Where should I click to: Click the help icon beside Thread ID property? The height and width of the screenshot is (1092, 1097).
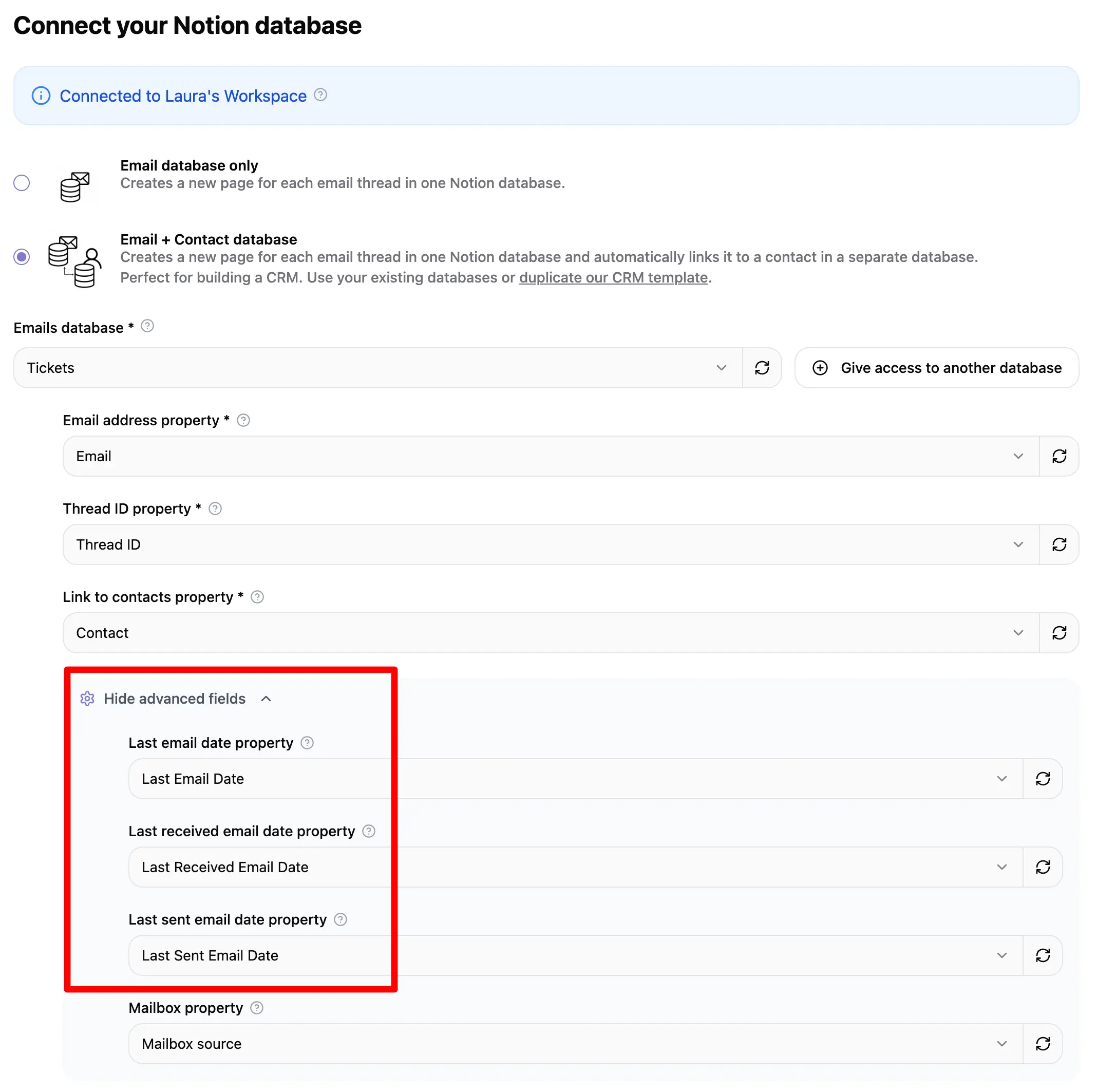coord(215,508)
